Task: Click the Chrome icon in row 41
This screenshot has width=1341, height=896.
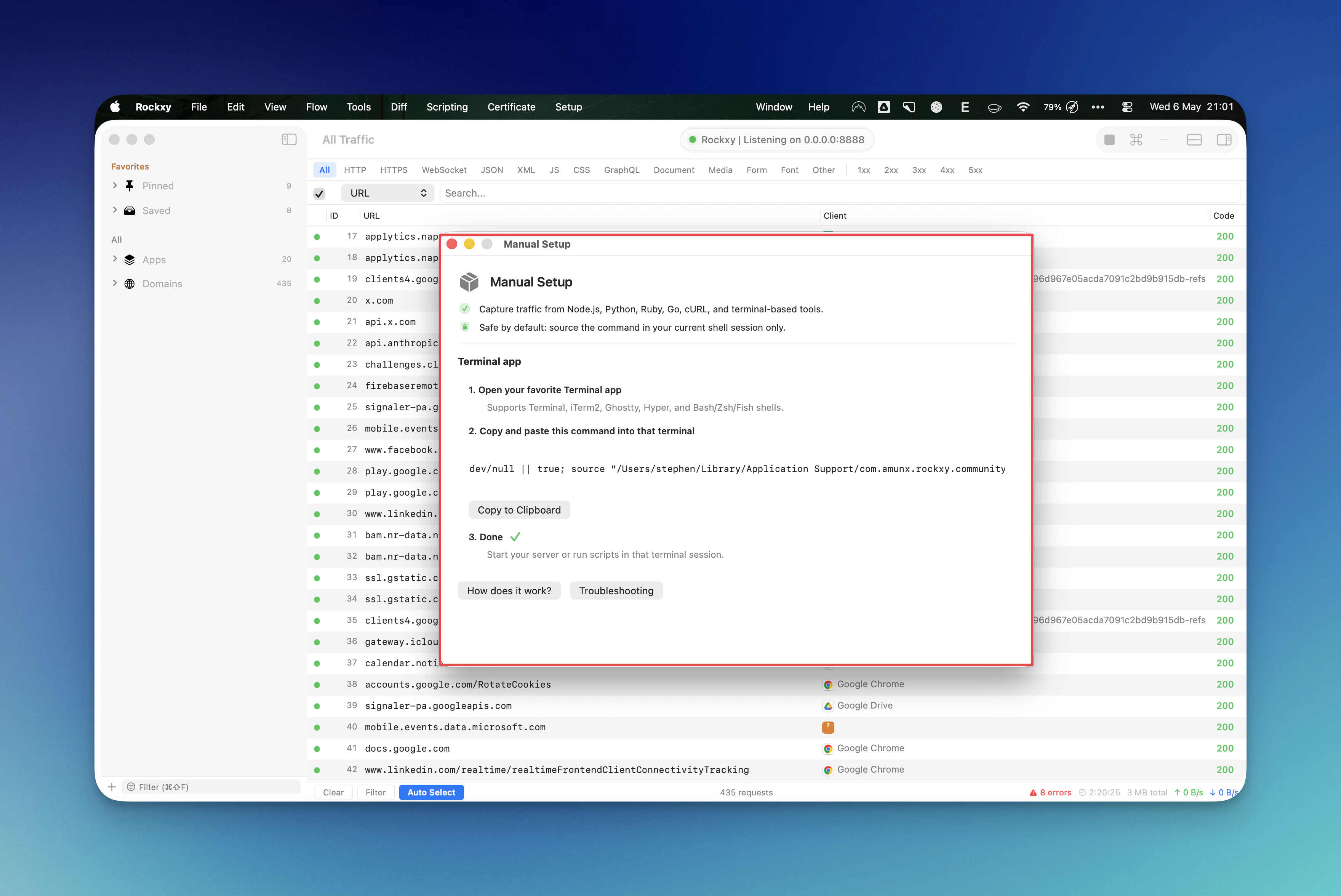Action: pyautogui.click(x=828, y=749)
